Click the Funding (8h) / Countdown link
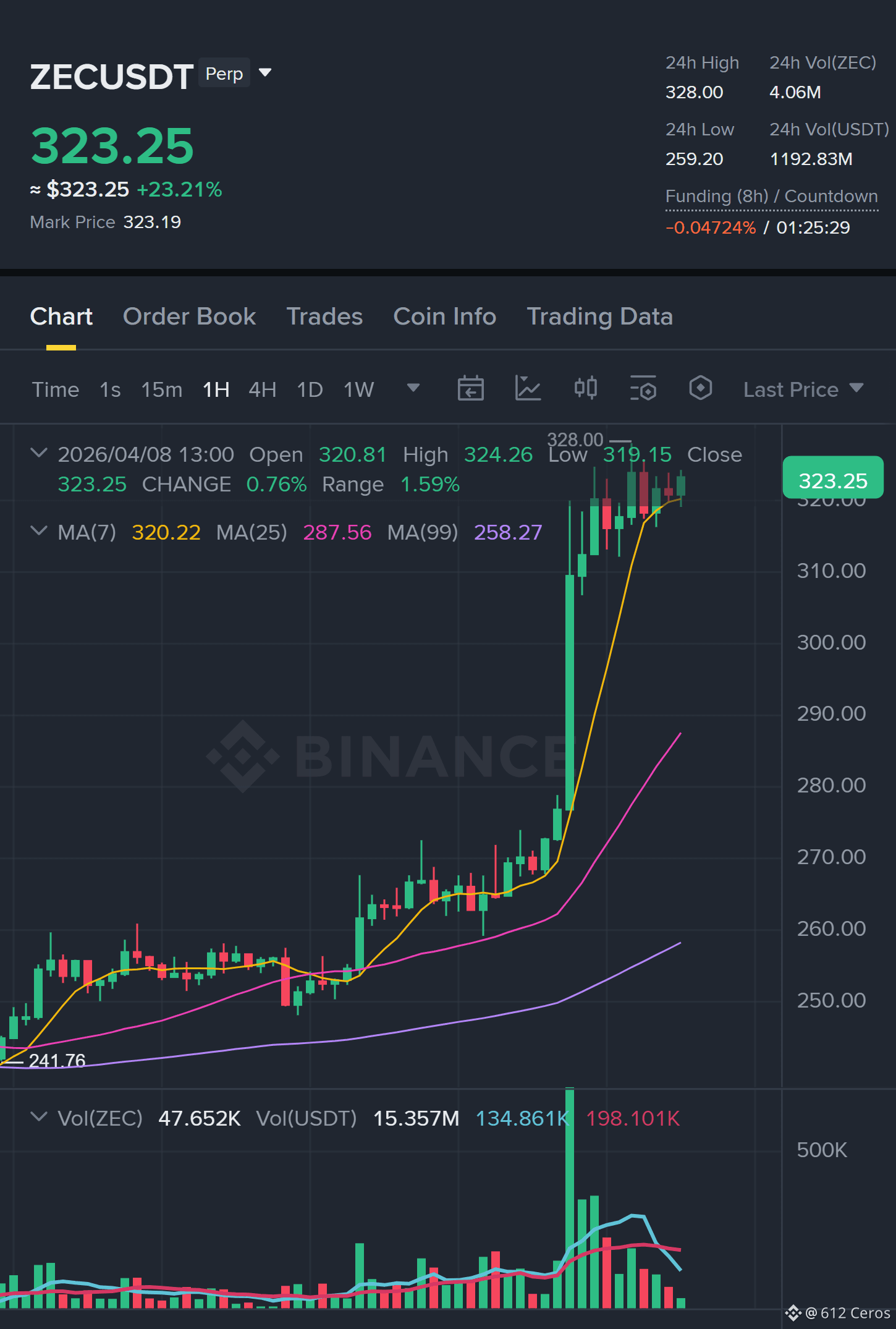 click(x=772, y=197)
